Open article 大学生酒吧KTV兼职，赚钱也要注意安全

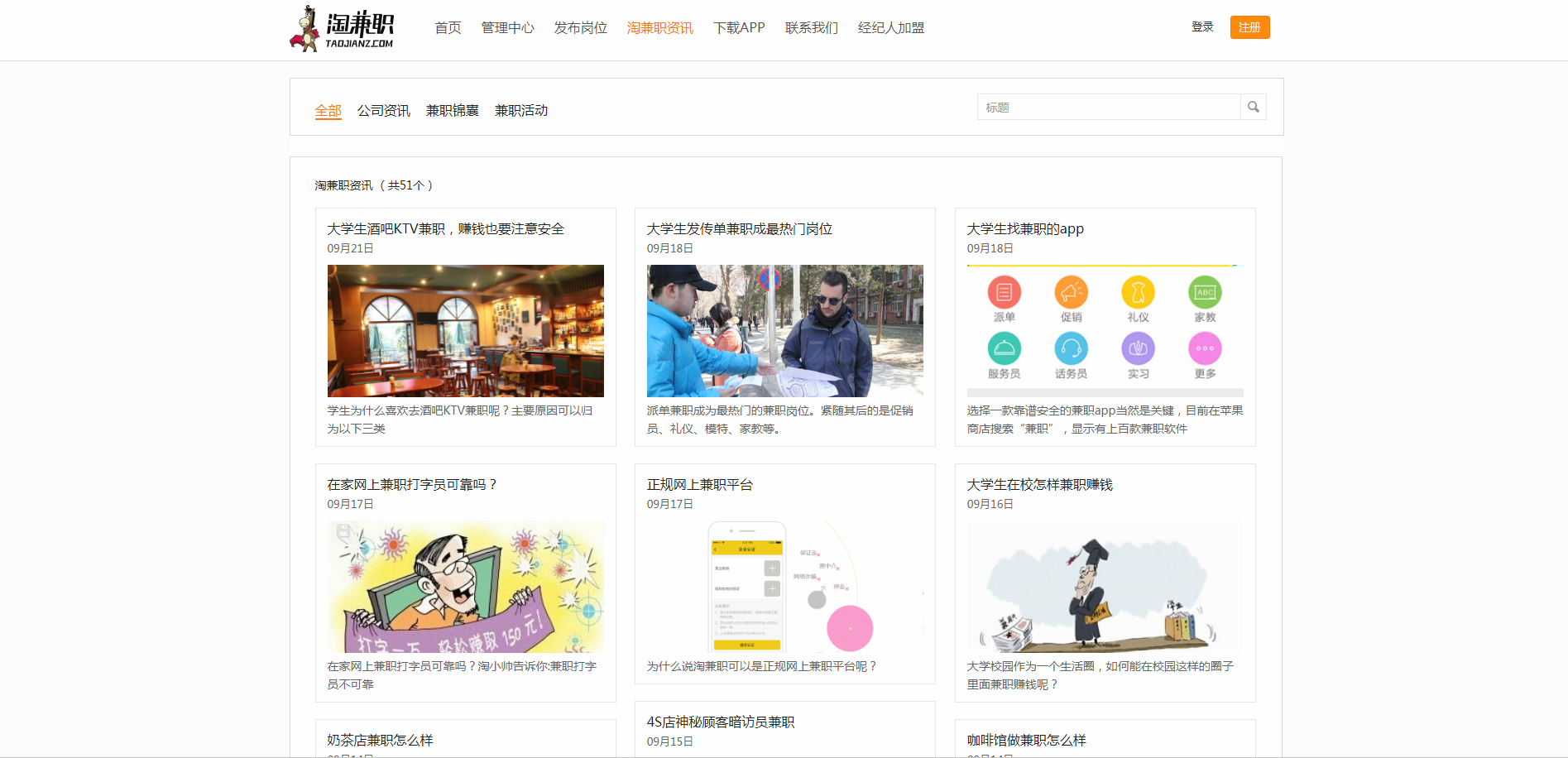coord(445,228)
